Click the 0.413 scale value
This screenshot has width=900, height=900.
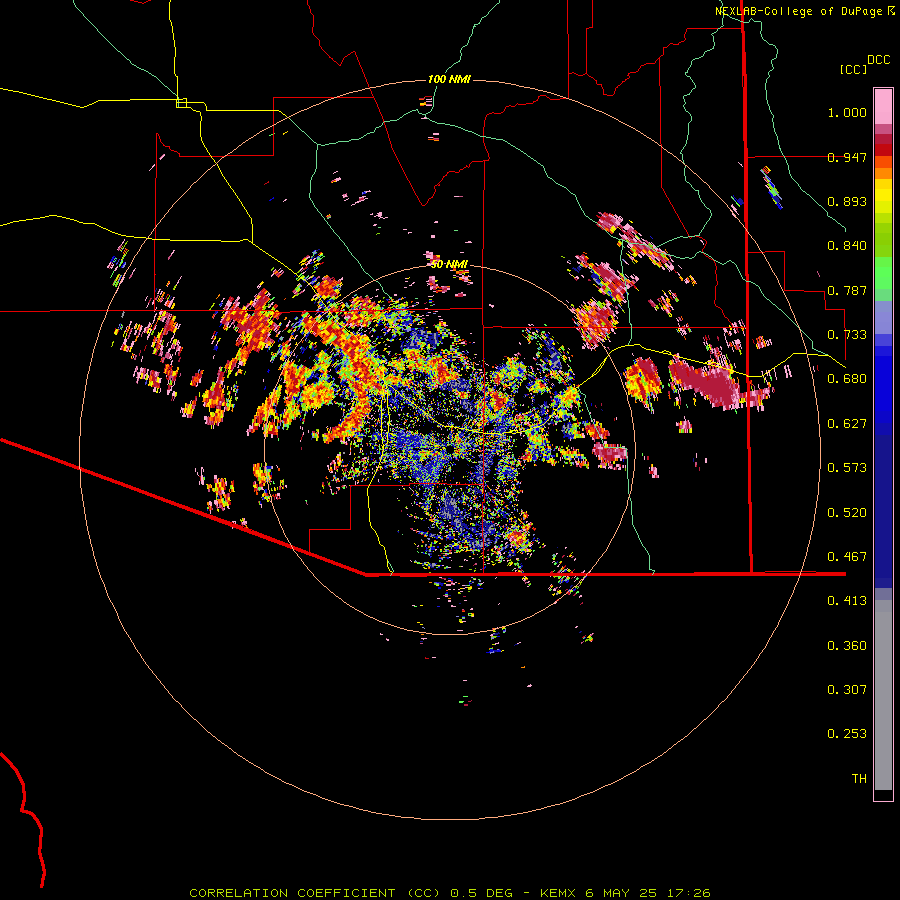pyautogui.click(x=847, y=601)
